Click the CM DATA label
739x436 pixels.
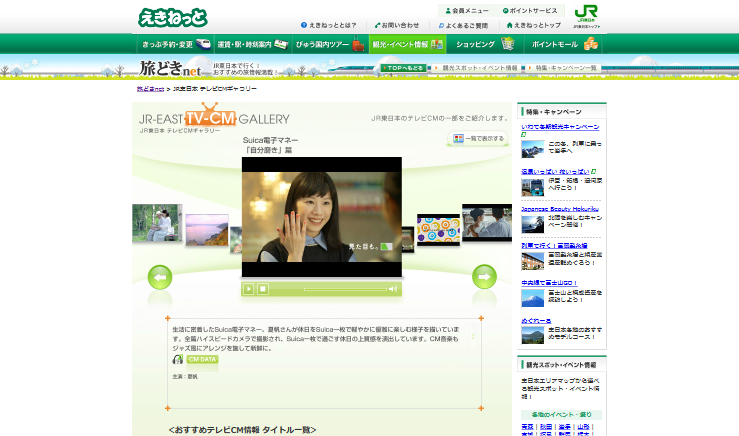click(x=202, y=359)
